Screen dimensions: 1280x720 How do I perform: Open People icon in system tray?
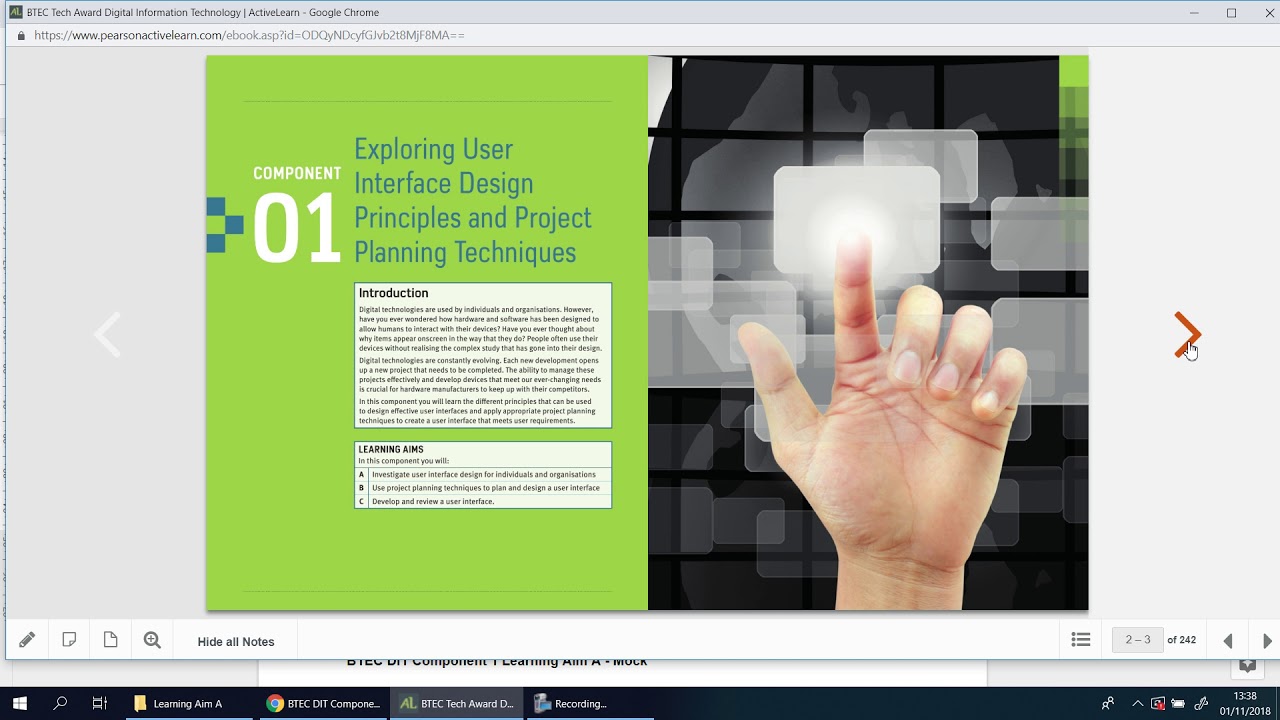pos(1107,703)
